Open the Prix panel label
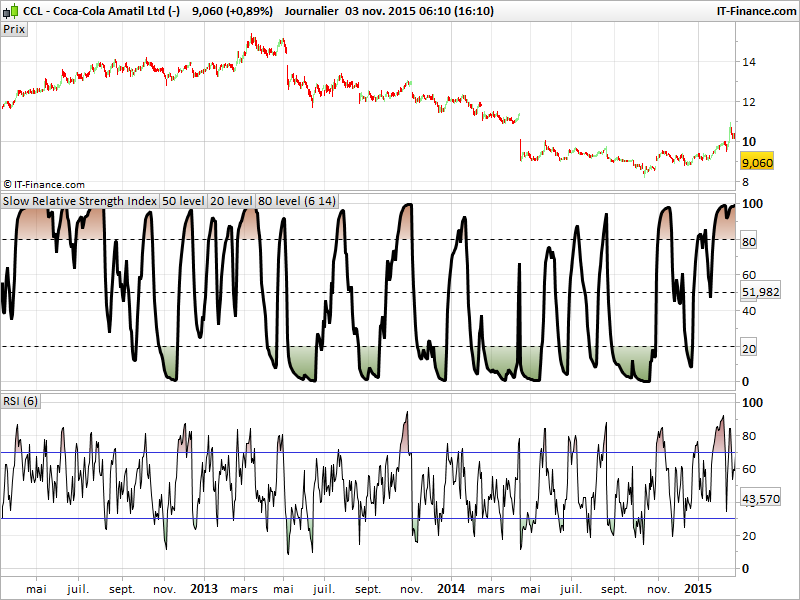Screen dimensions: 800x600 pos(14,29)
